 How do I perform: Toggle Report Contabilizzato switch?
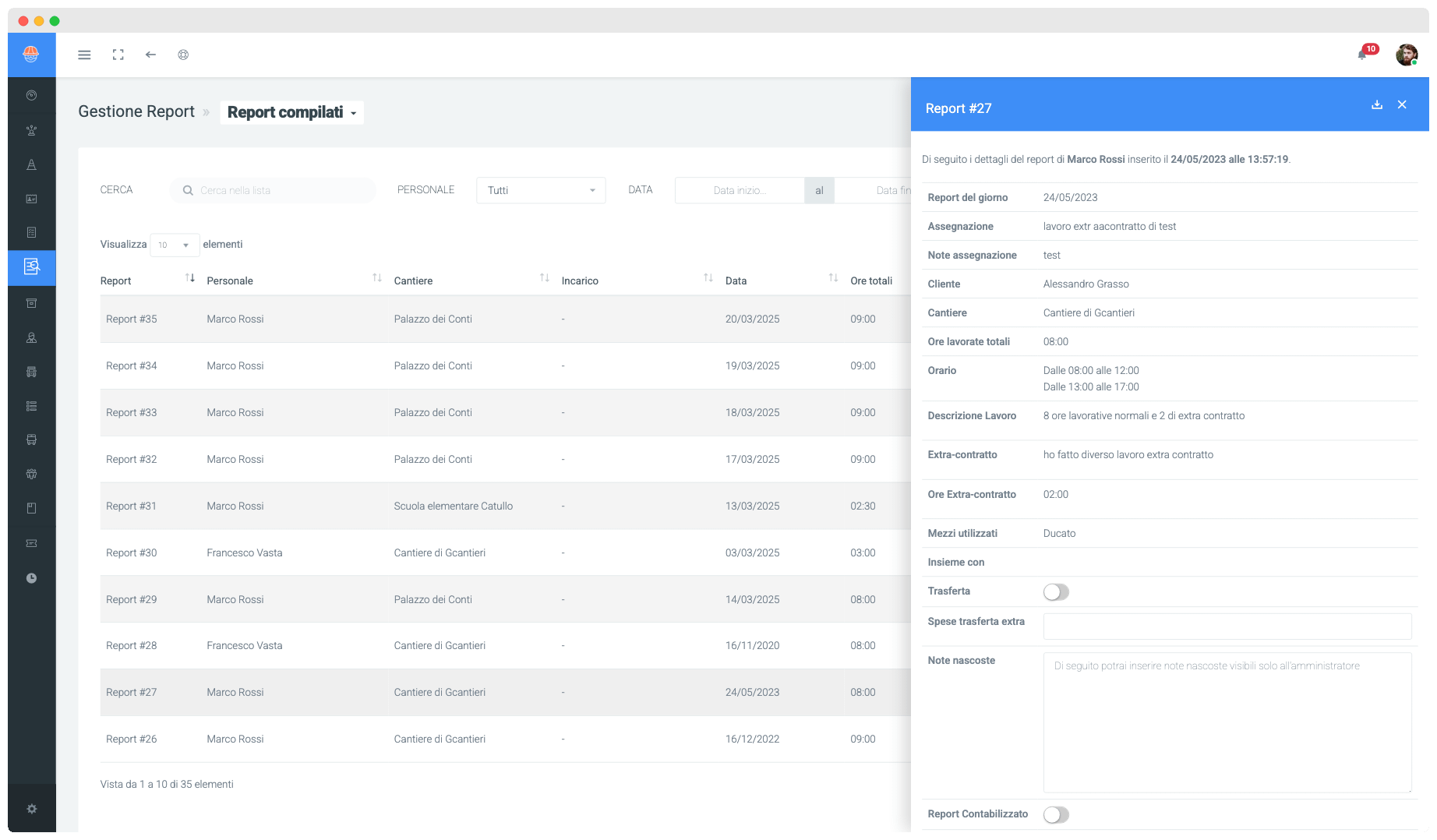(x=1056, y=814)
